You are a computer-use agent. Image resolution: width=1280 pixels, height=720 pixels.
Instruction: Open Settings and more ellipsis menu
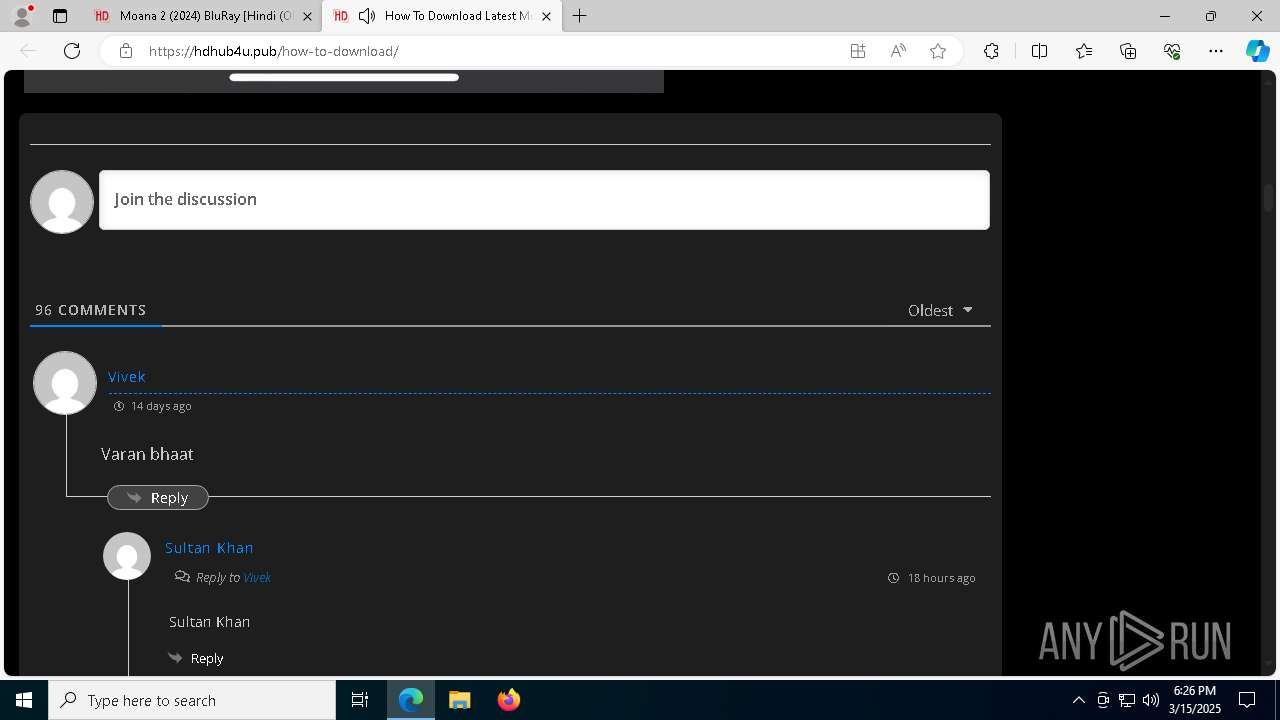coord(1216,51)
